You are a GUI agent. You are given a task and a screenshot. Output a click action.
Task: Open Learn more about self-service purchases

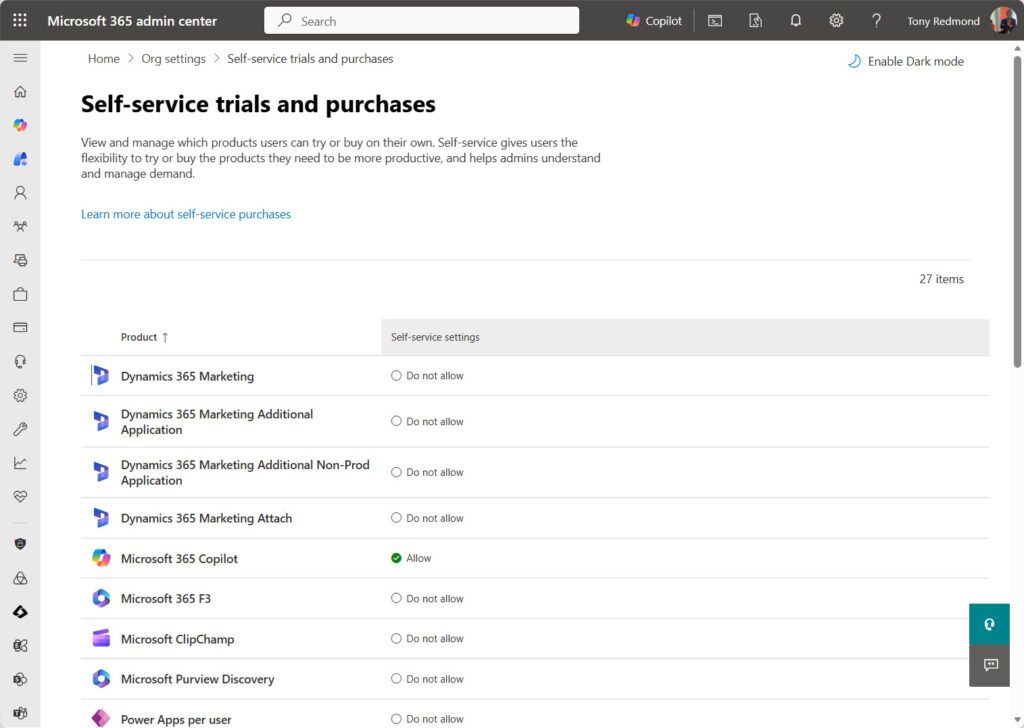tap(185, 214)
